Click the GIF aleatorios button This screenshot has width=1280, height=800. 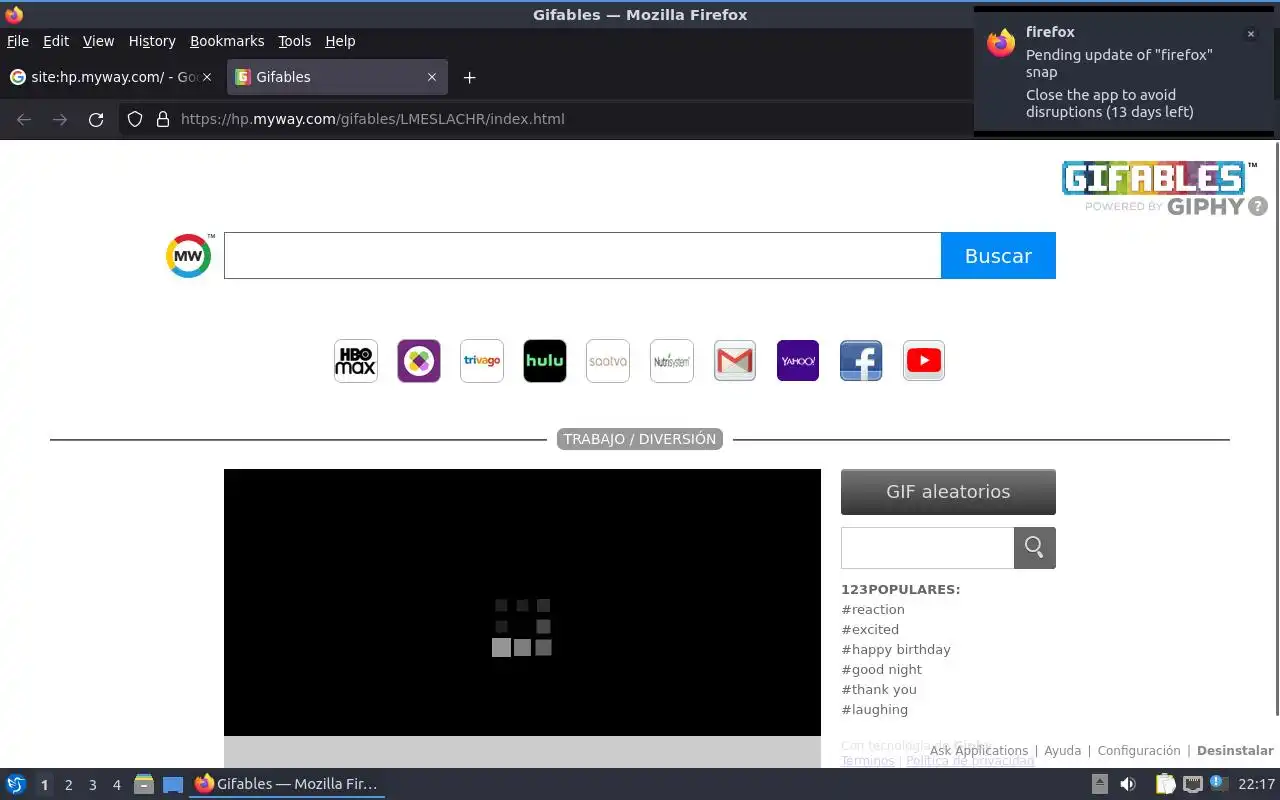pos(948,492)
